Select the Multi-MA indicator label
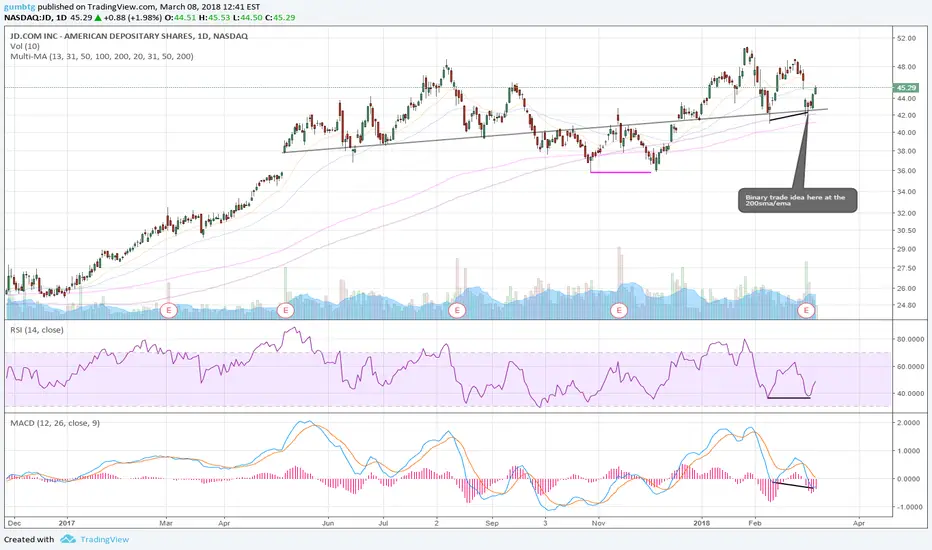The width and height of the screenshot is (932, 550). 102,56
